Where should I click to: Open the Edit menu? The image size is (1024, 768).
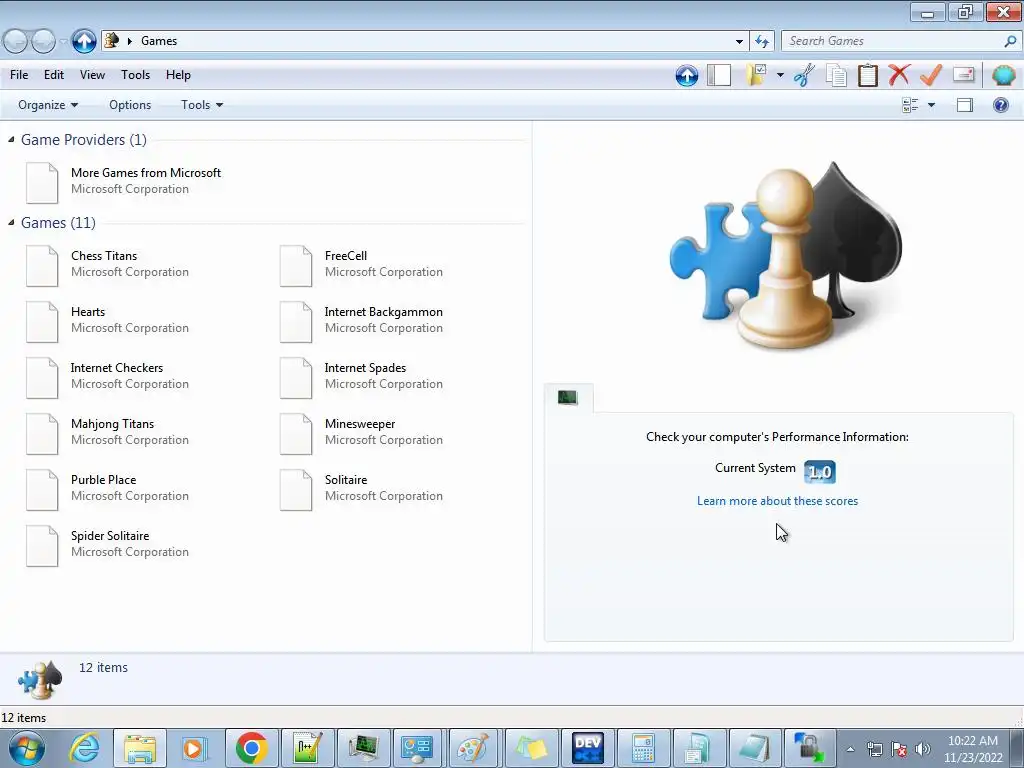tap(54, 75)
